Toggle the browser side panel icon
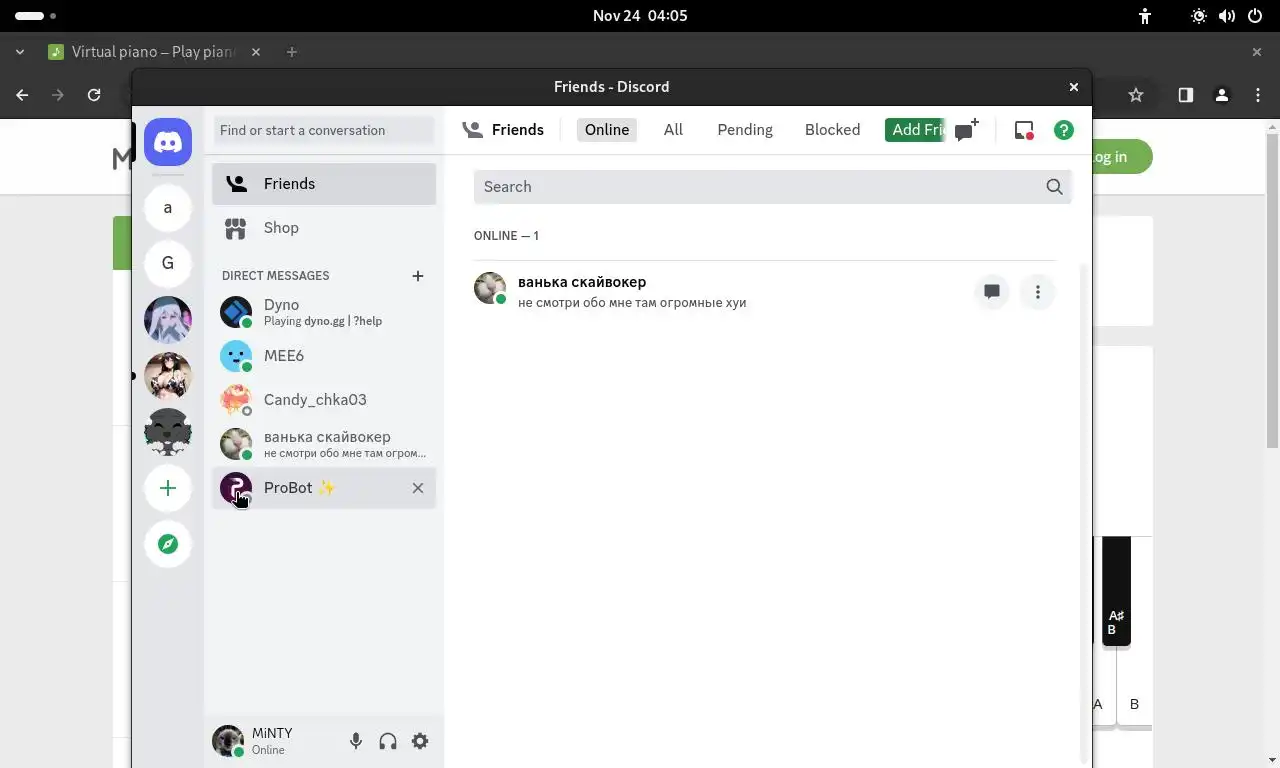 (x=1185, y=95)
